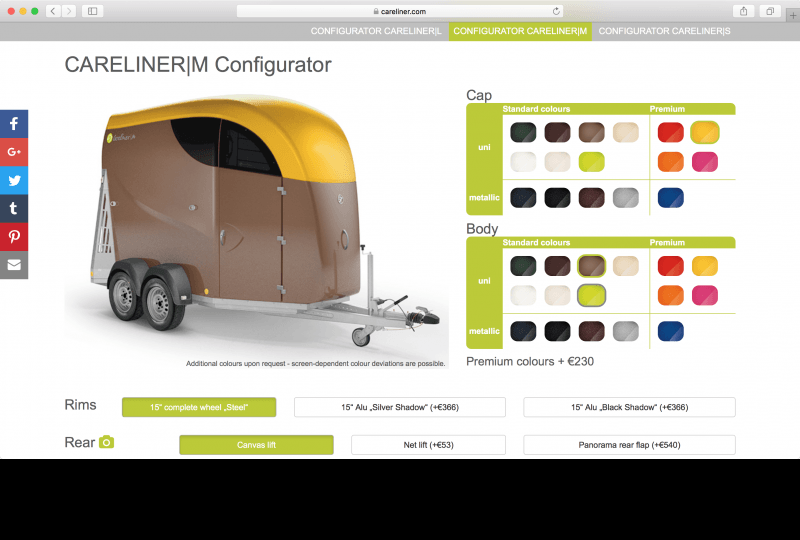Toggle Safari sidebar button
Viewport: 800px width, 540px height.
click(92, 11)
